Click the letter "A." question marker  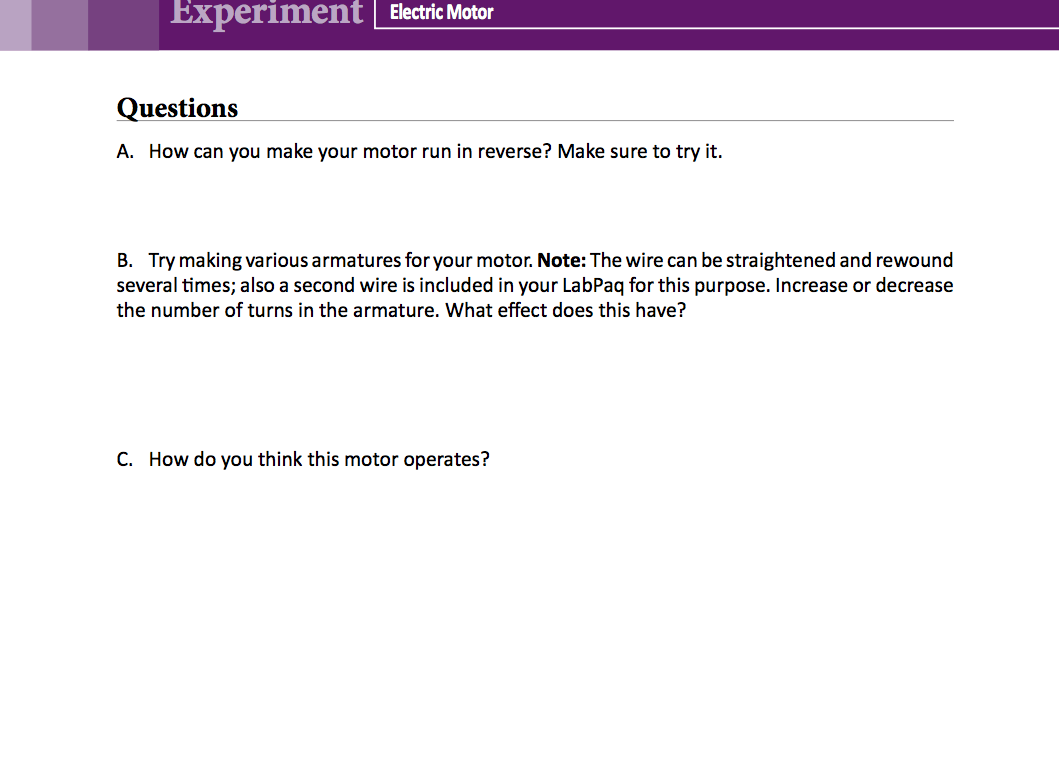pyautogui.click(x=126, y=152)
